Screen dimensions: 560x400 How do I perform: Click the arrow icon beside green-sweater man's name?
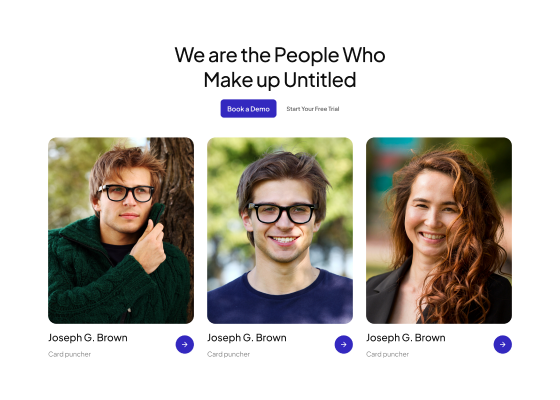[185, 344]
